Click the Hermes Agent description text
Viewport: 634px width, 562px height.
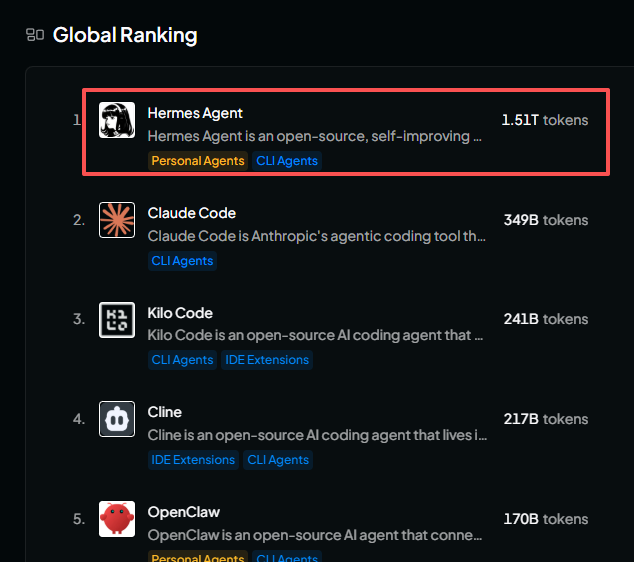315,136
